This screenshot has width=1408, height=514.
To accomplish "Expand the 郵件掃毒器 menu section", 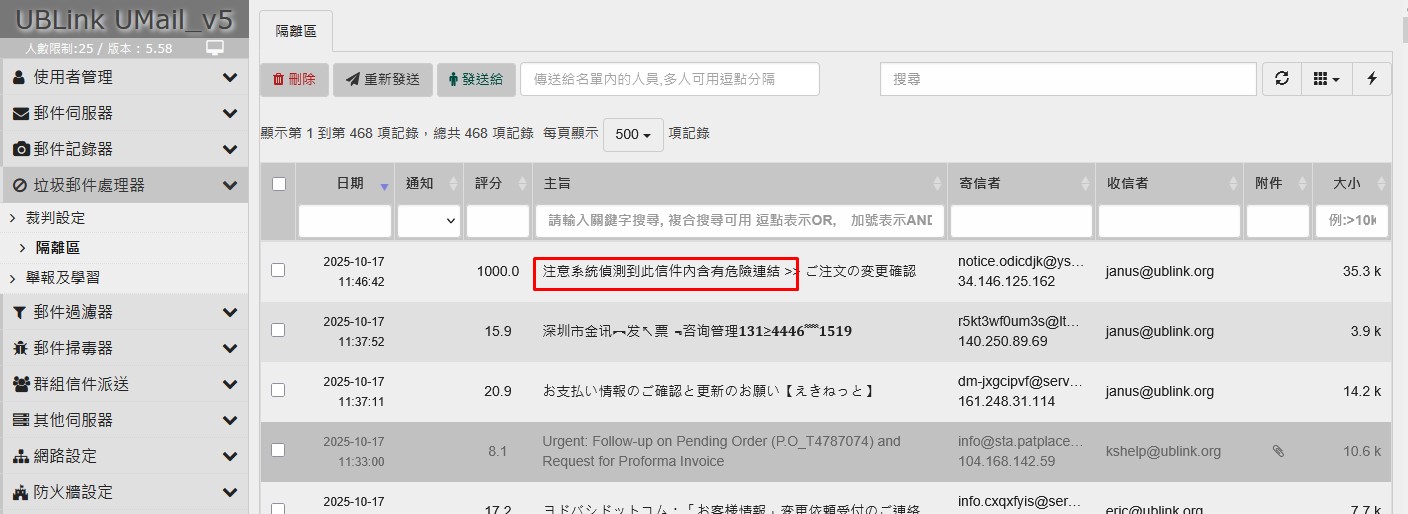I will [x=124, y=348].
